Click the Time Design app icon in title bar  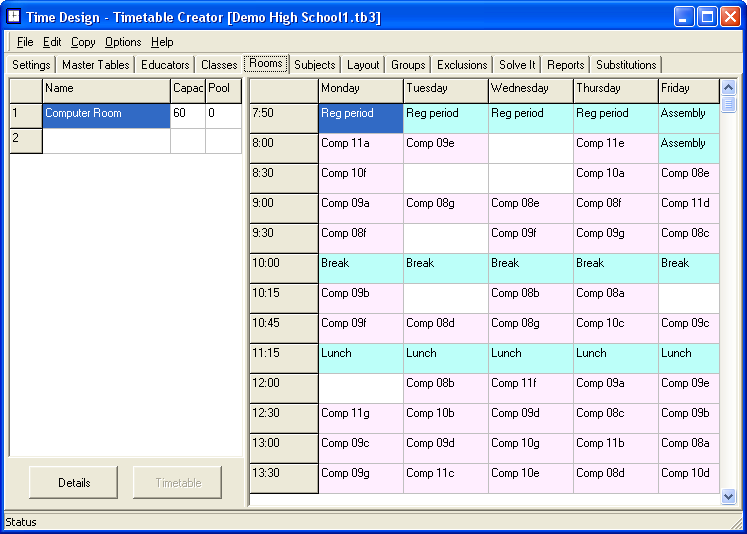click(x=13, y=17)
